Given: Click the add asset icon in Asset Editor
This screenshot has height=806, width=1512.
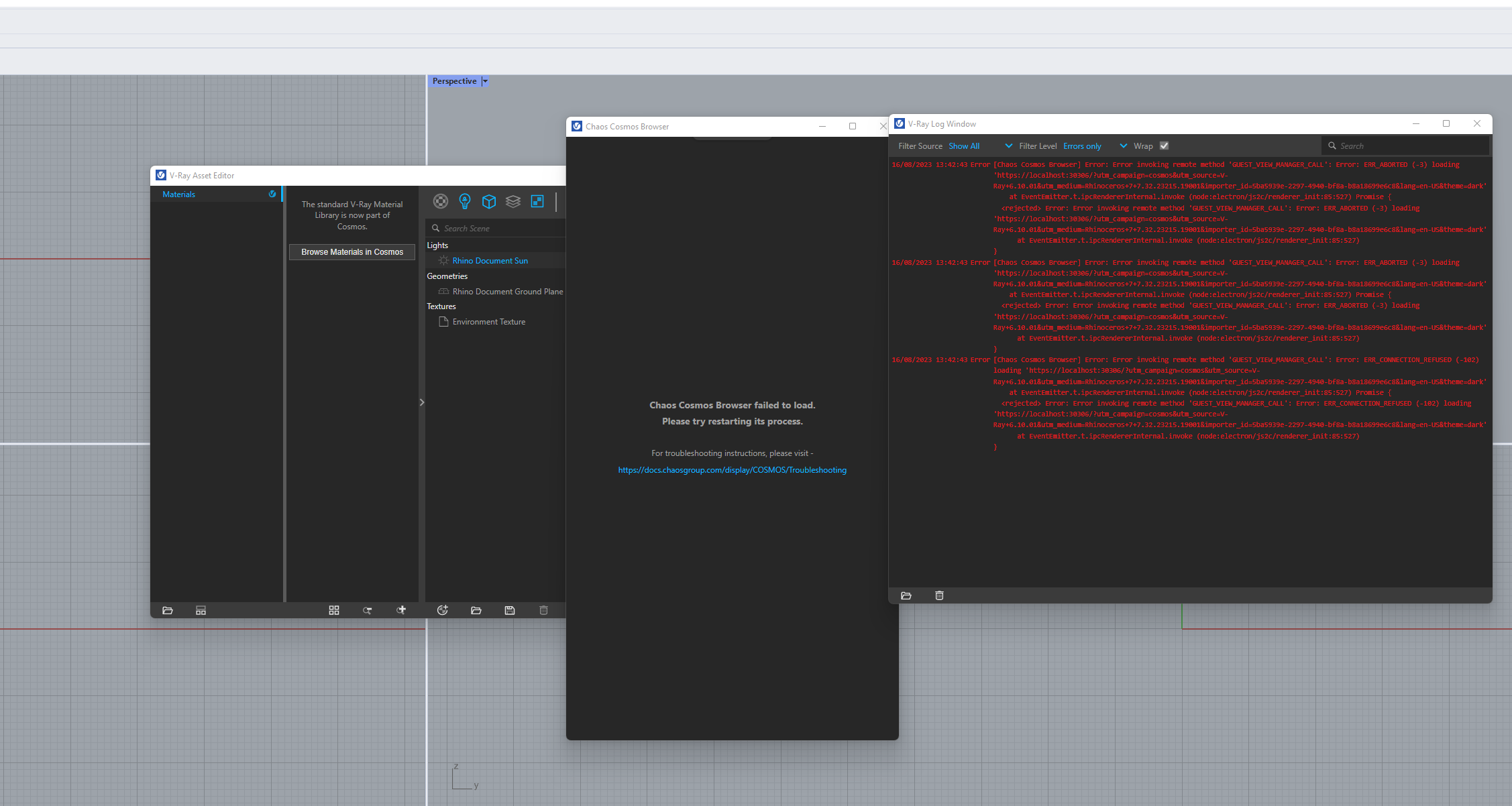Looking at the screenshot, I should click(442, 610).
